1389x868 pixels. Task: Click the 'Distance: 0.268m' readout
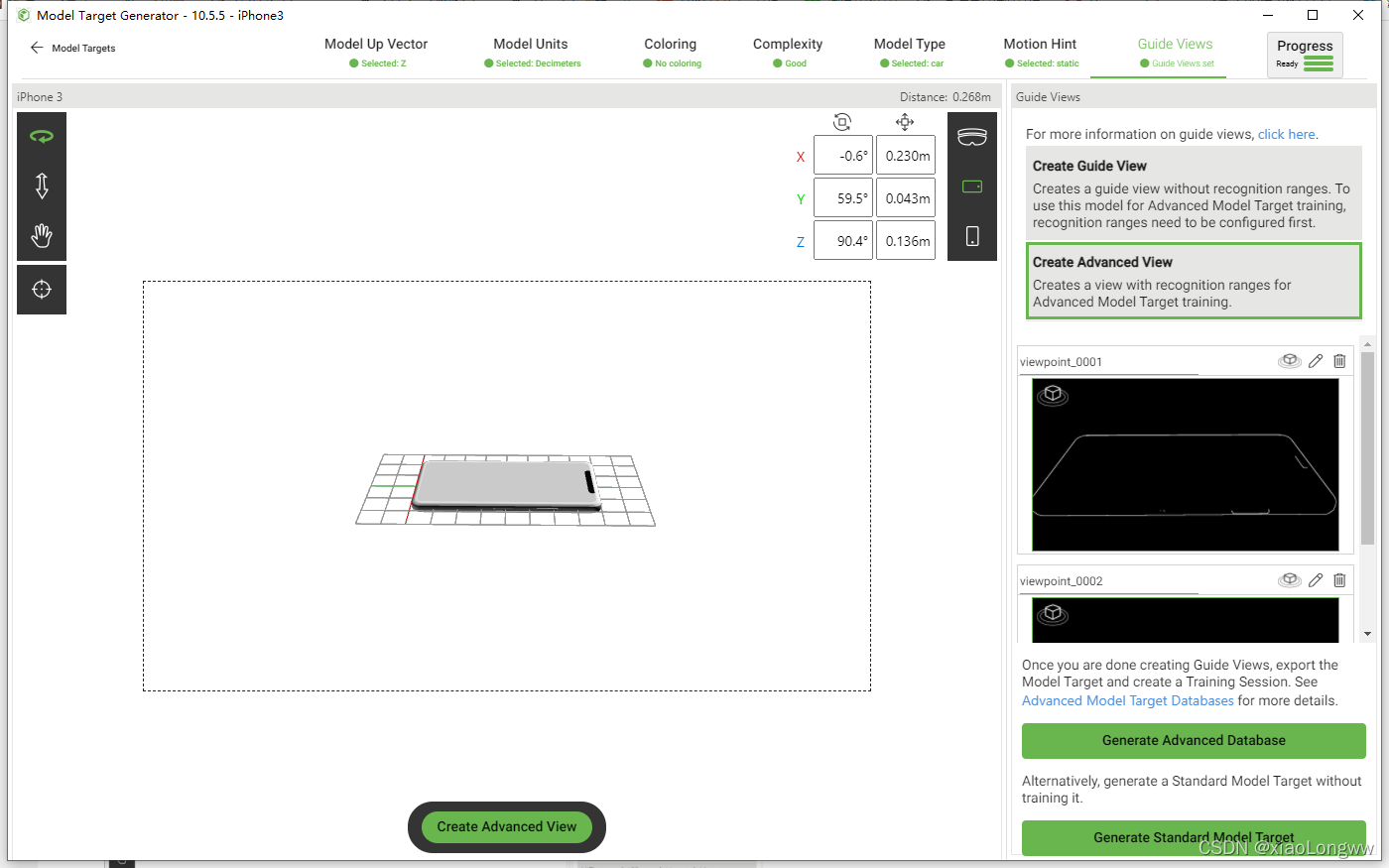coord(946,96)
